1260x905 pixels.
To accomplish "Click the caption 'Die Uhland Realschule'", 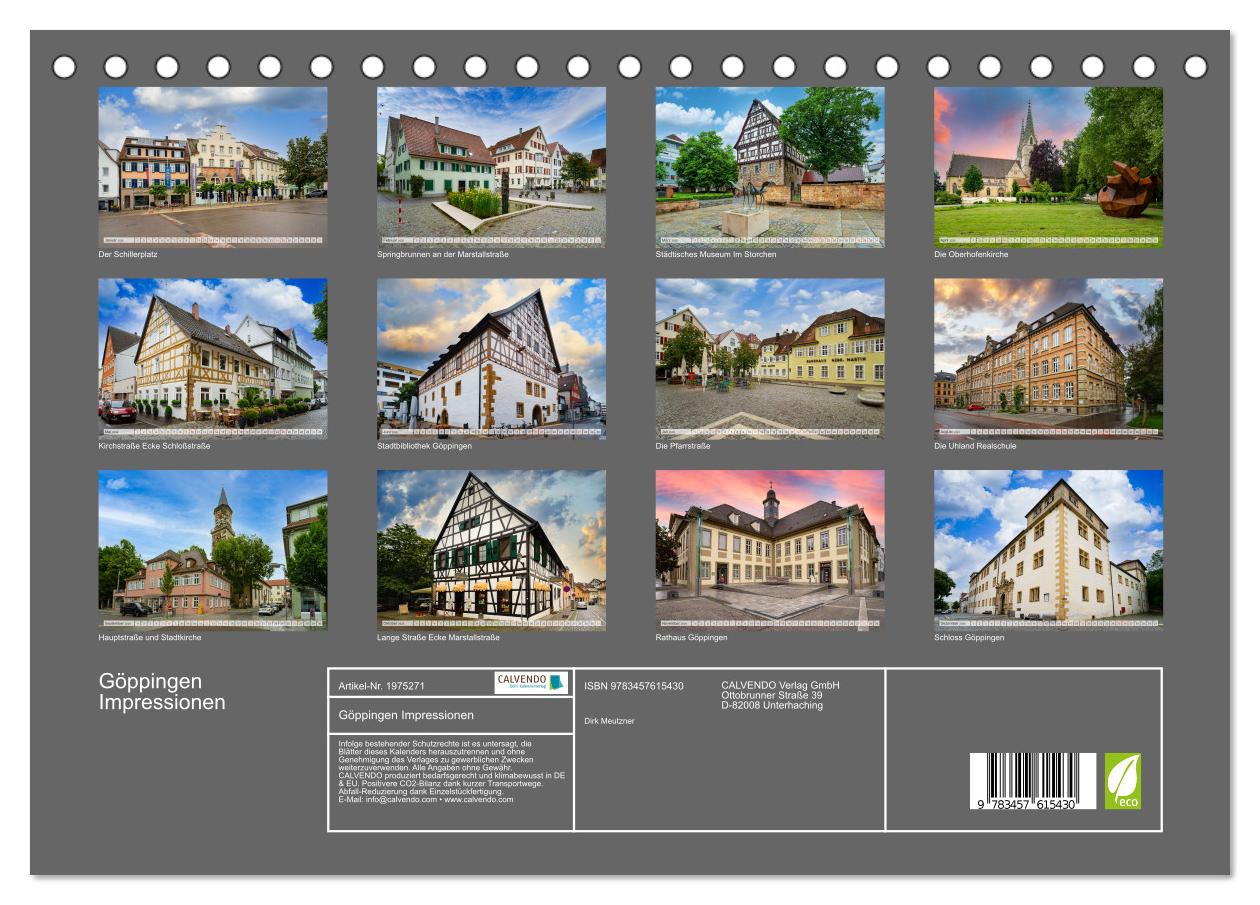I will (x=975, y=446).
